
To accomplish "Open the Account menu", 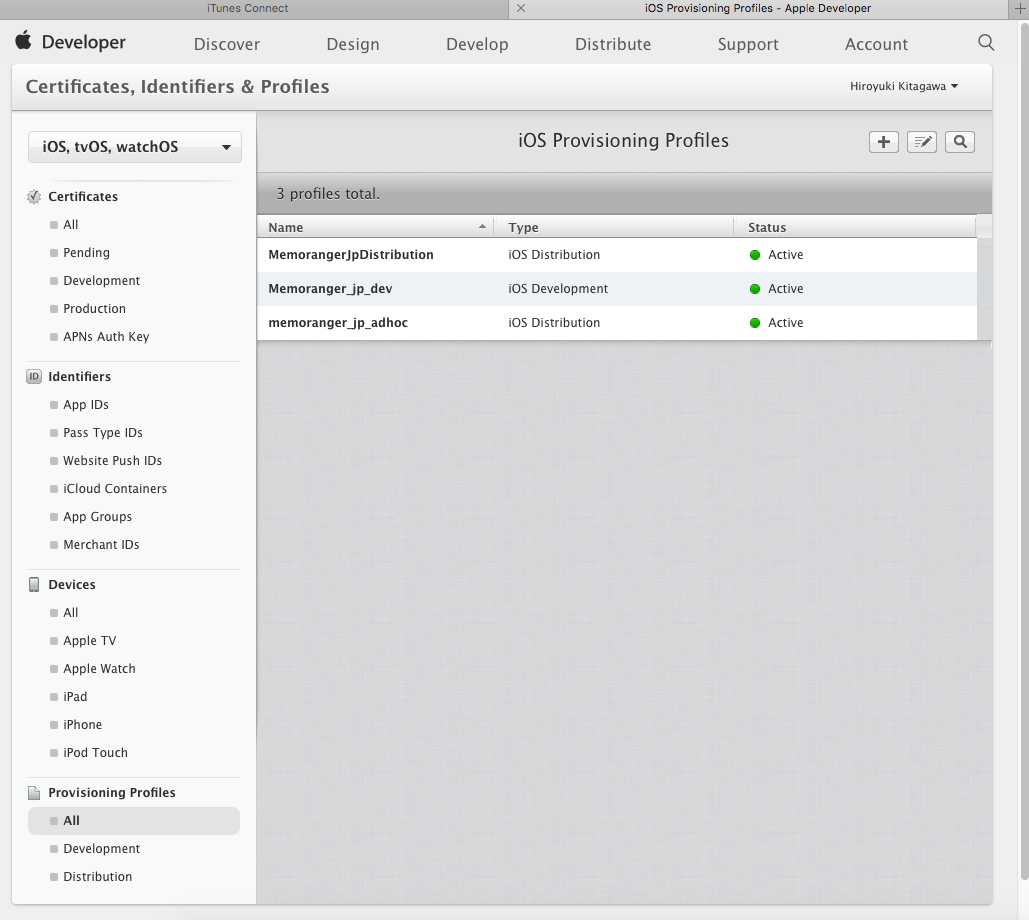I will 876,44.
